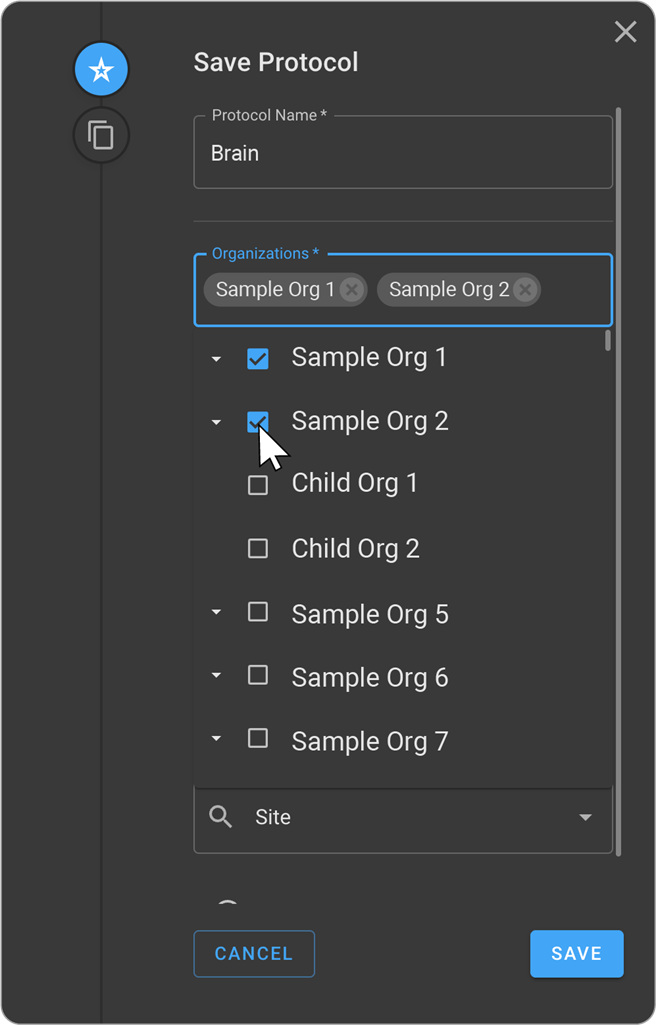This screenshot has width=656, height=1025.
Task: Collapse the Sample Org 2 tree node
Action: pos(216,423)
